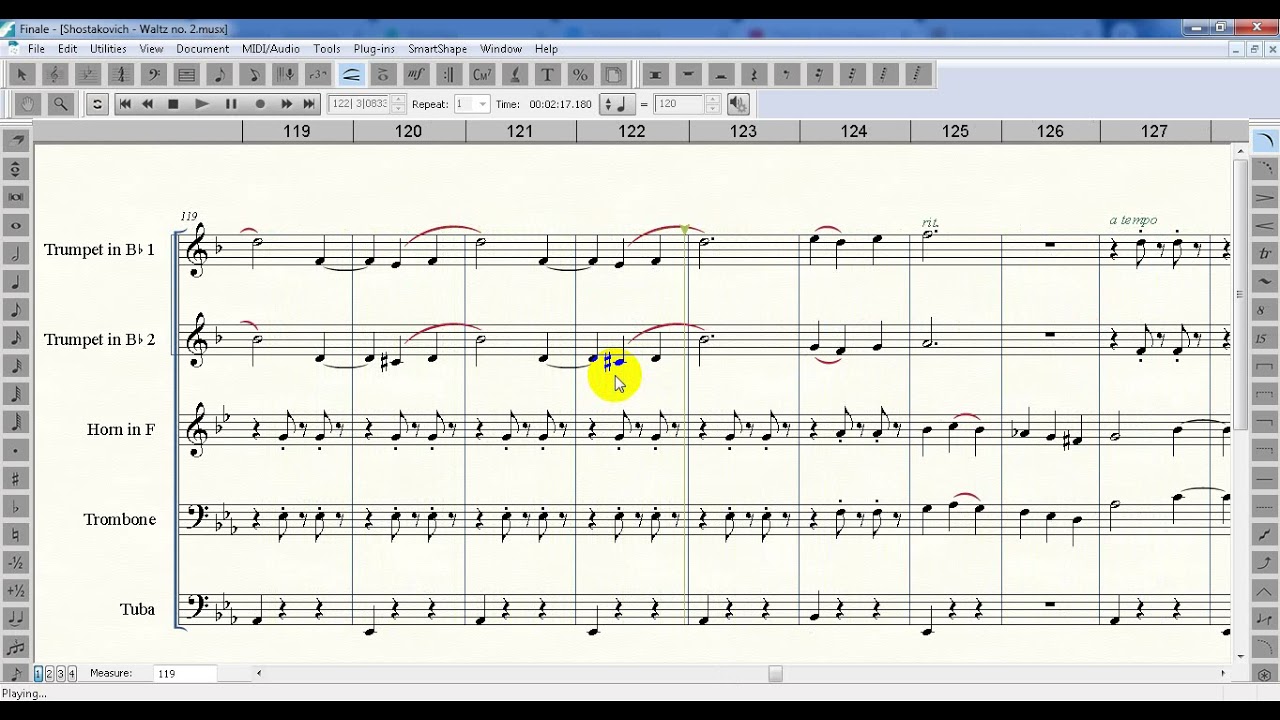The width and height of the screenshot is (1280, 720).
Task: Select the Zoom magnifier tool
Action: 61,104
